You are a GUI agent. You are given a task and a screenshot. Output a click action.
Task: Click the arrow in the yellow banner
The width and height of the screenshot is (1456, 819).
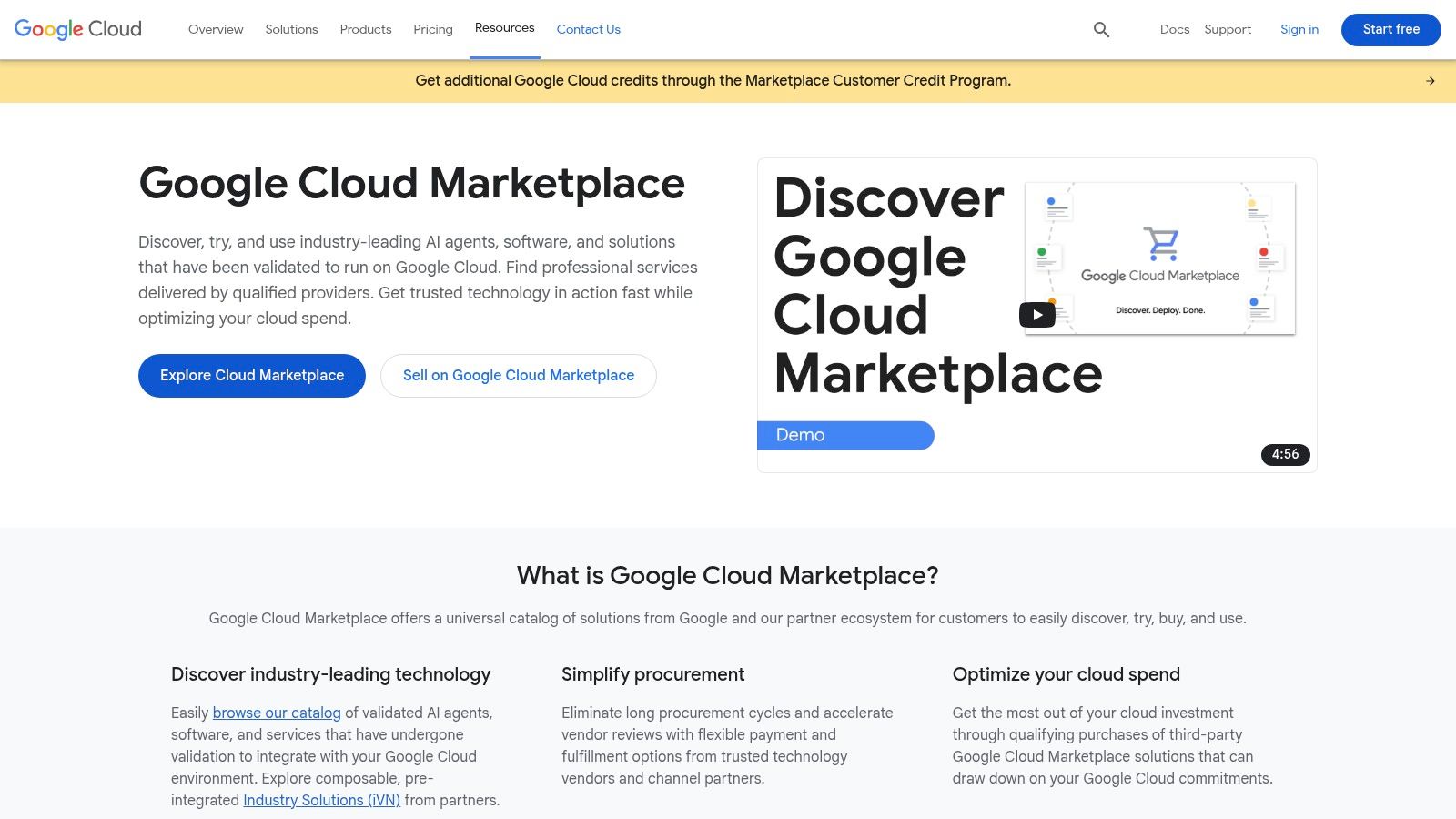1431,80
